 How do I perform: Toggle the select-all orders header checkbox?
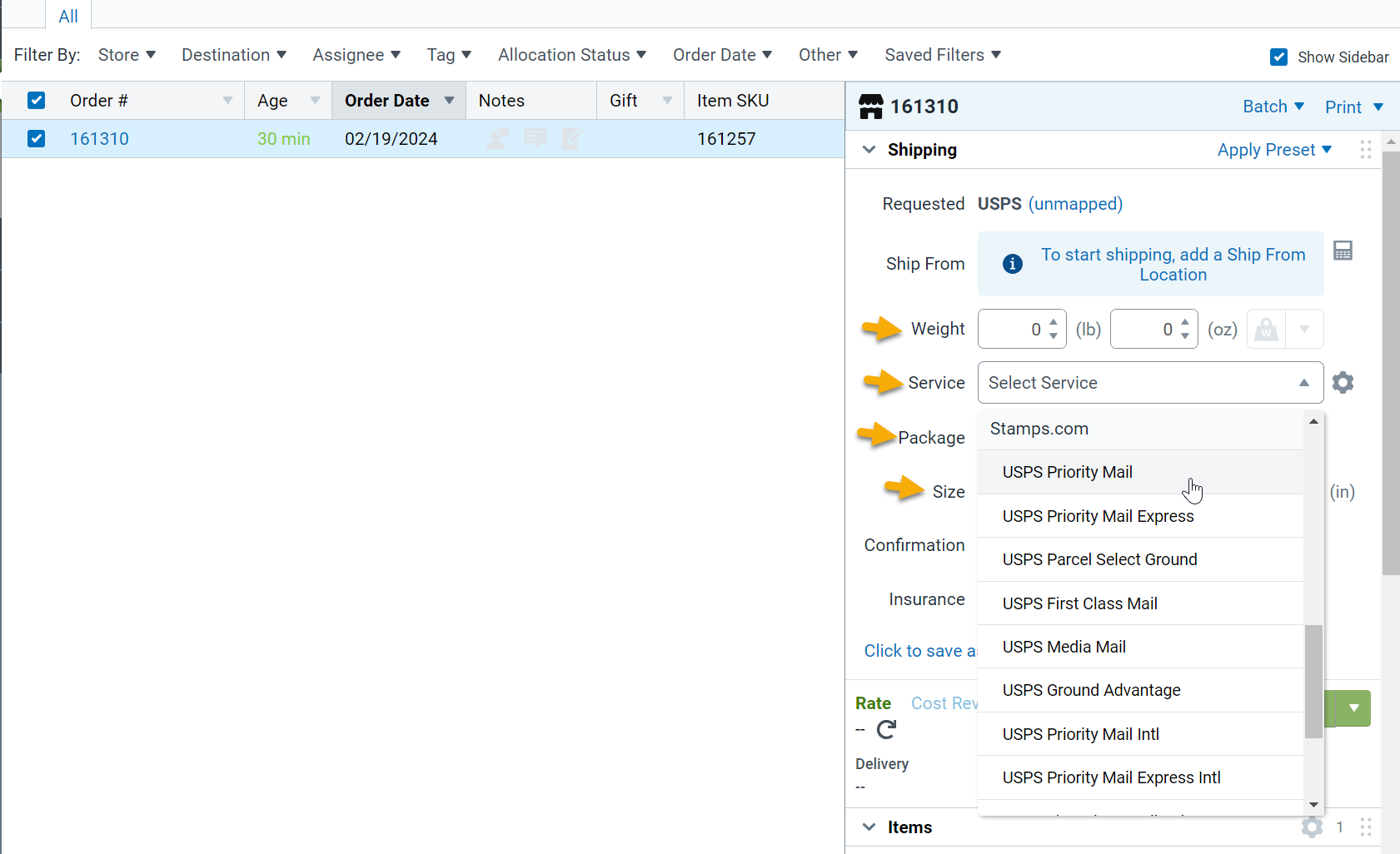click(x=36, y=101)
